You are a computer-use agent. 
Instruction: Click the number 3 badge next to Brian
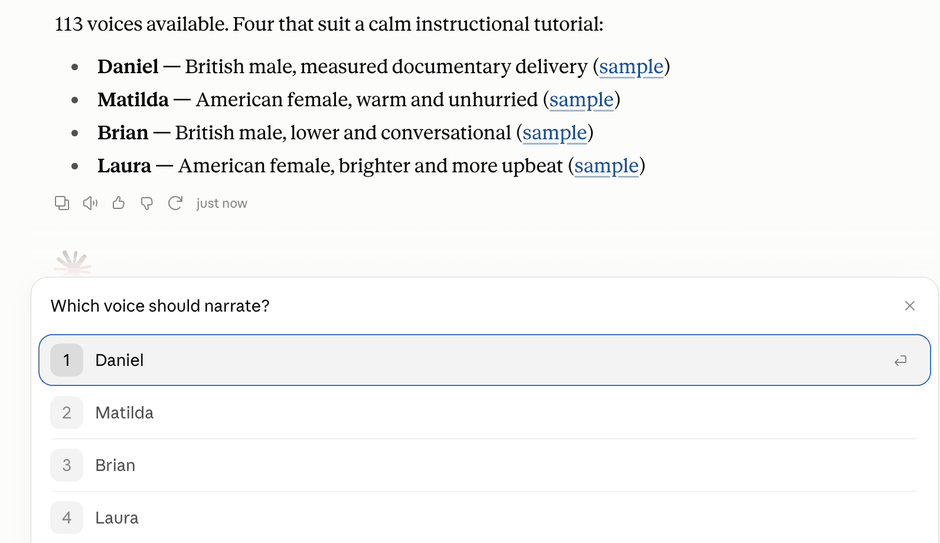67,465
